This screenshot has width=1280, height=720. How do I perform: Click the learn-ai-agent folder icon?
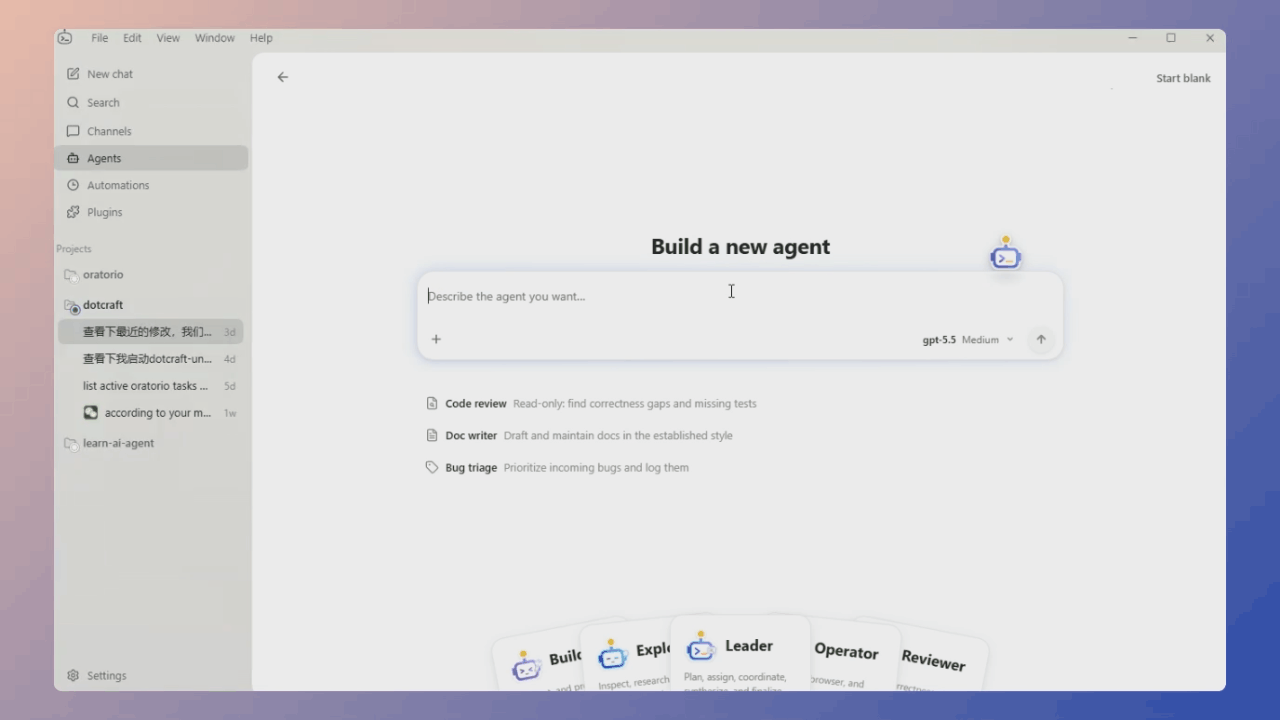70,444
